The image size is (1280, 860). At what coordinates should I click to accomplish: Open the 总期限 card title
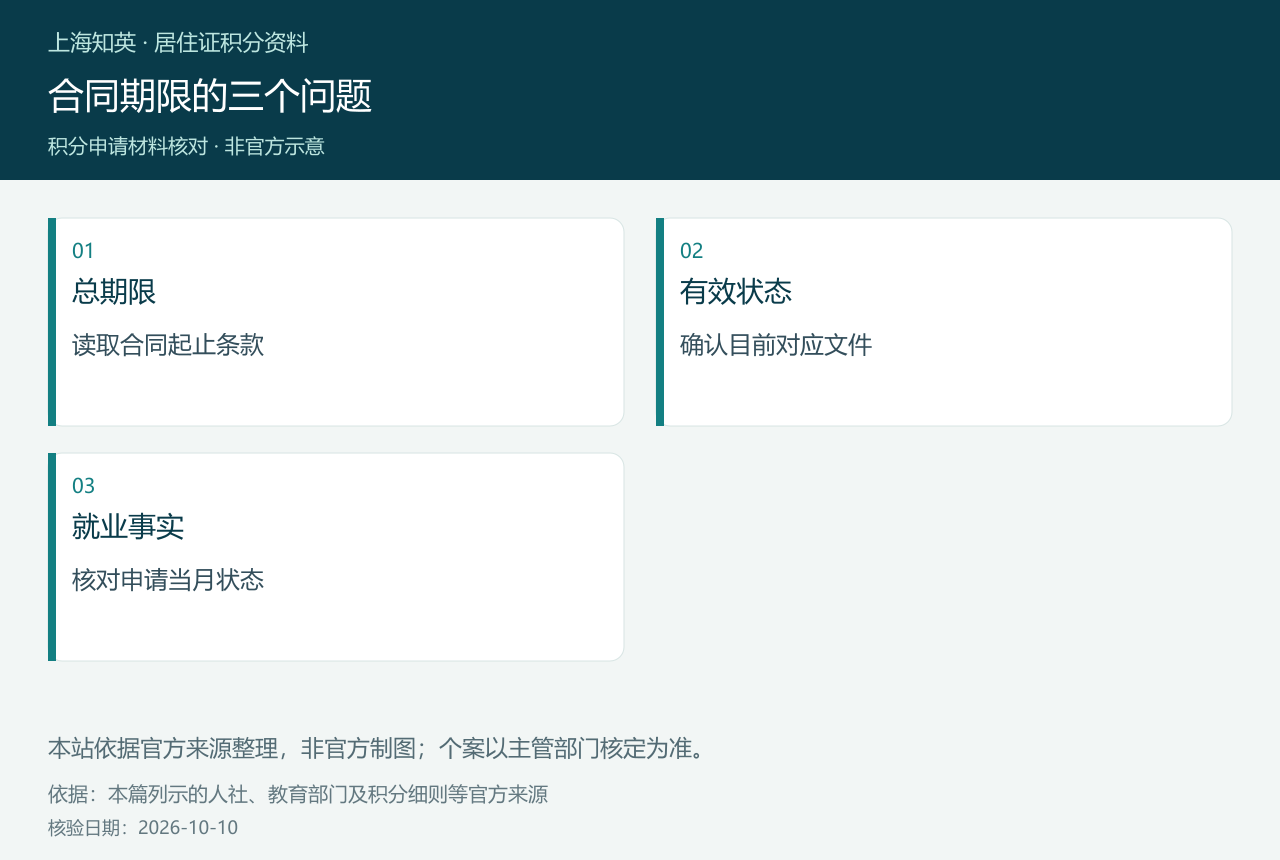pyautogui.click(x=114, y=292)
